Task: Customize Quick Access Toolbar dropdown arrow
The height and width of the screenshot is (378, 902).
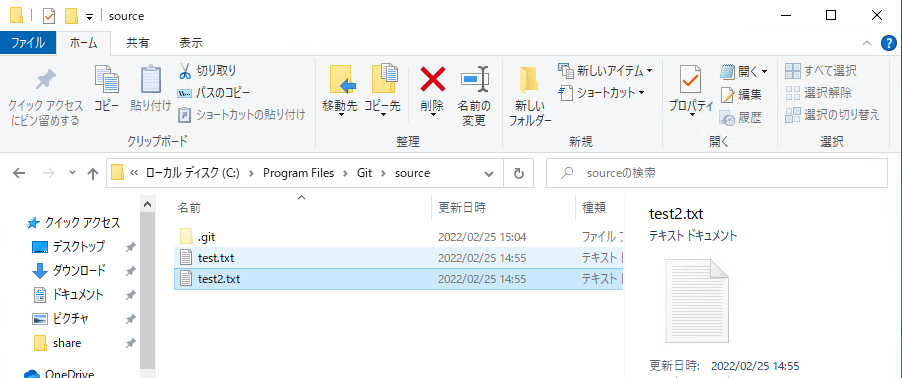Action: [x=89, y=16]
